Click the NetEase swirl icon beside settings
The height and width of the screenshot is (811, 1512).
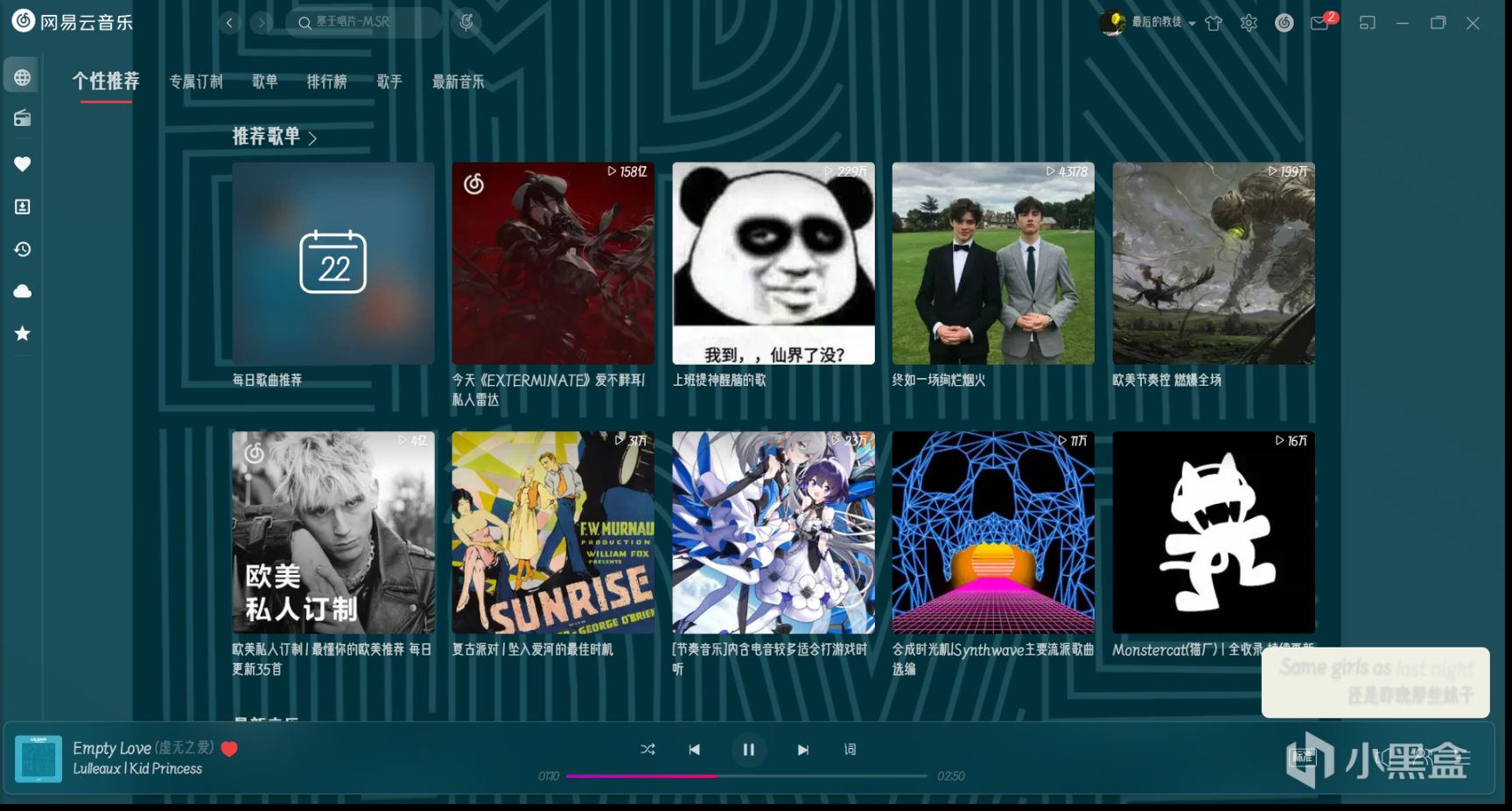coord(1284,24)
